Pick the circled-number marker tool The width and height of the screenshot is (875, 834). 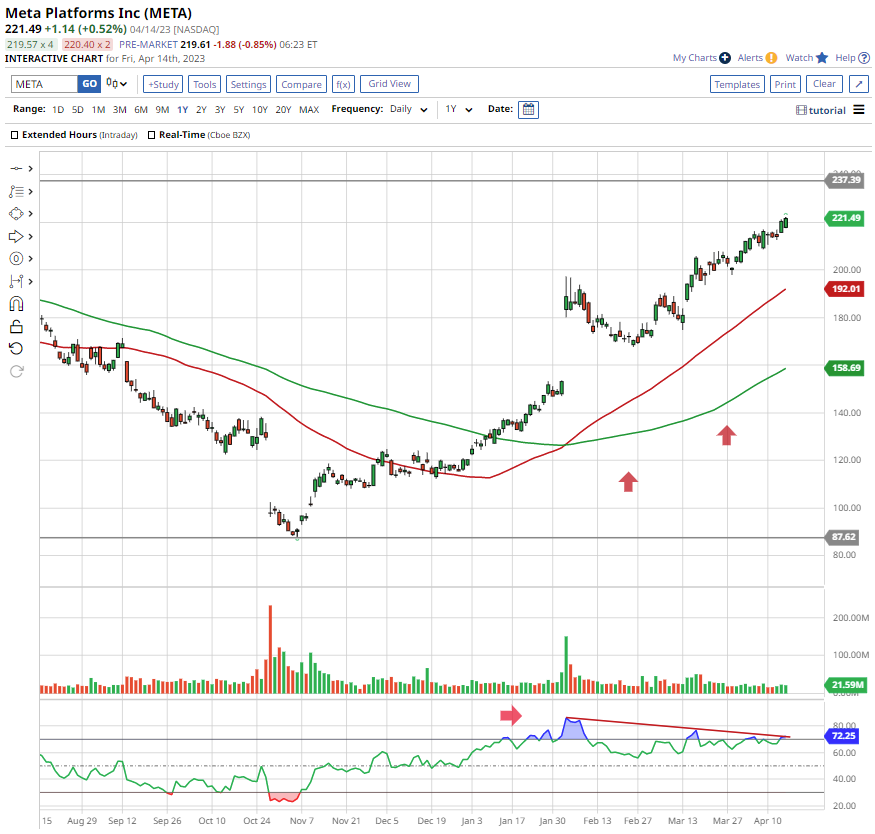pos(16,259)
